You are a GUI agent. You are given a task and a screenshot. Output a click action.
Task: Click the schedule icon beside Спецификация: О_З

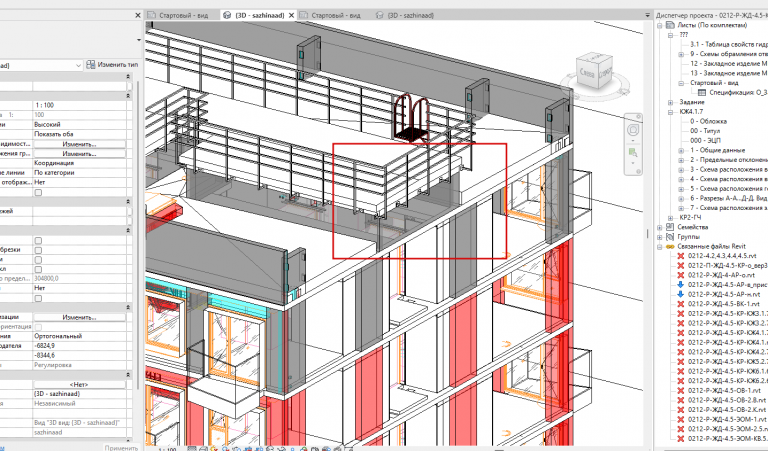pos(701,93)
